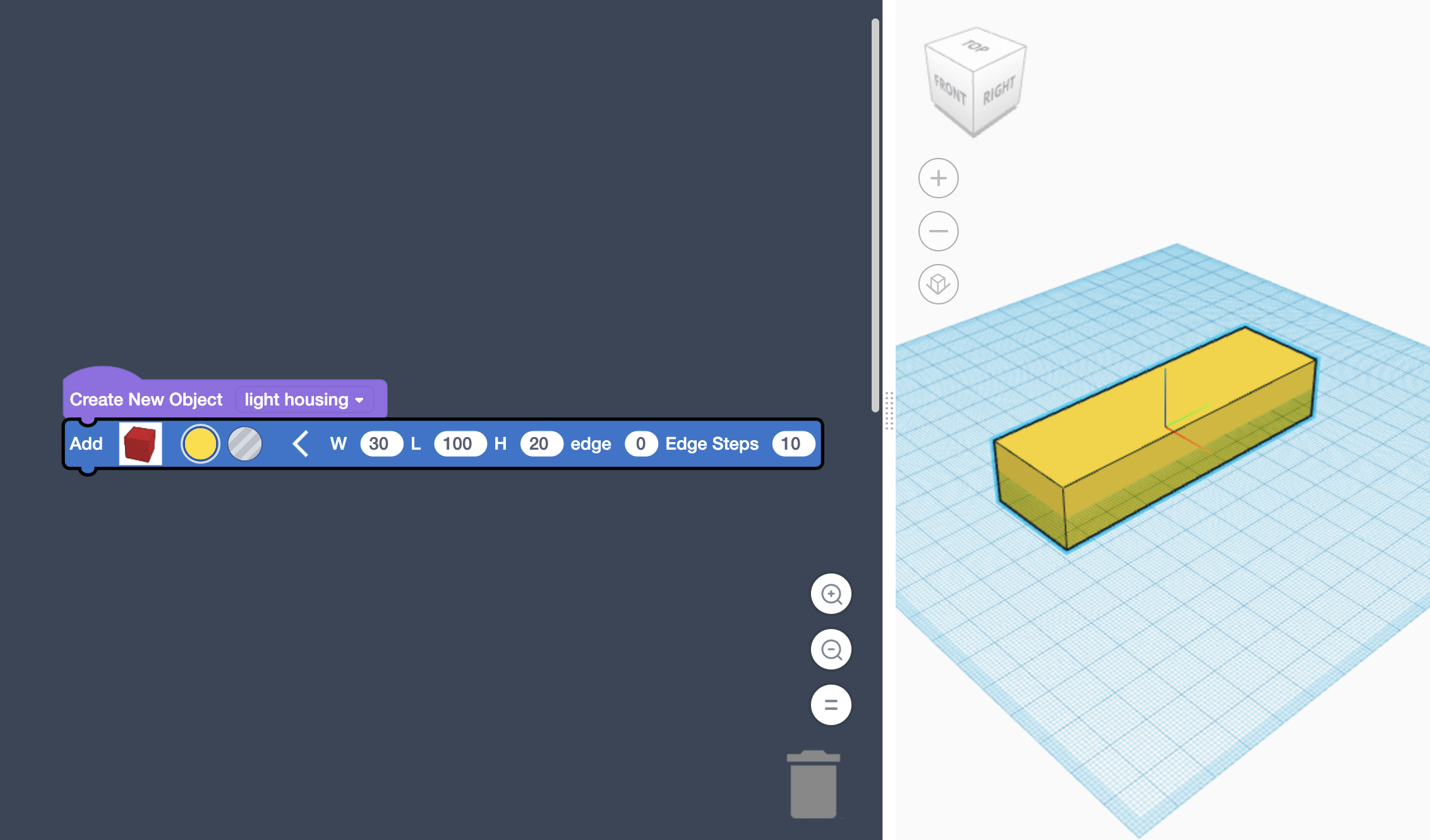Zoom in on the block workspace
Viewport: 1430px width, 840px height.
[x=831, y=594]
